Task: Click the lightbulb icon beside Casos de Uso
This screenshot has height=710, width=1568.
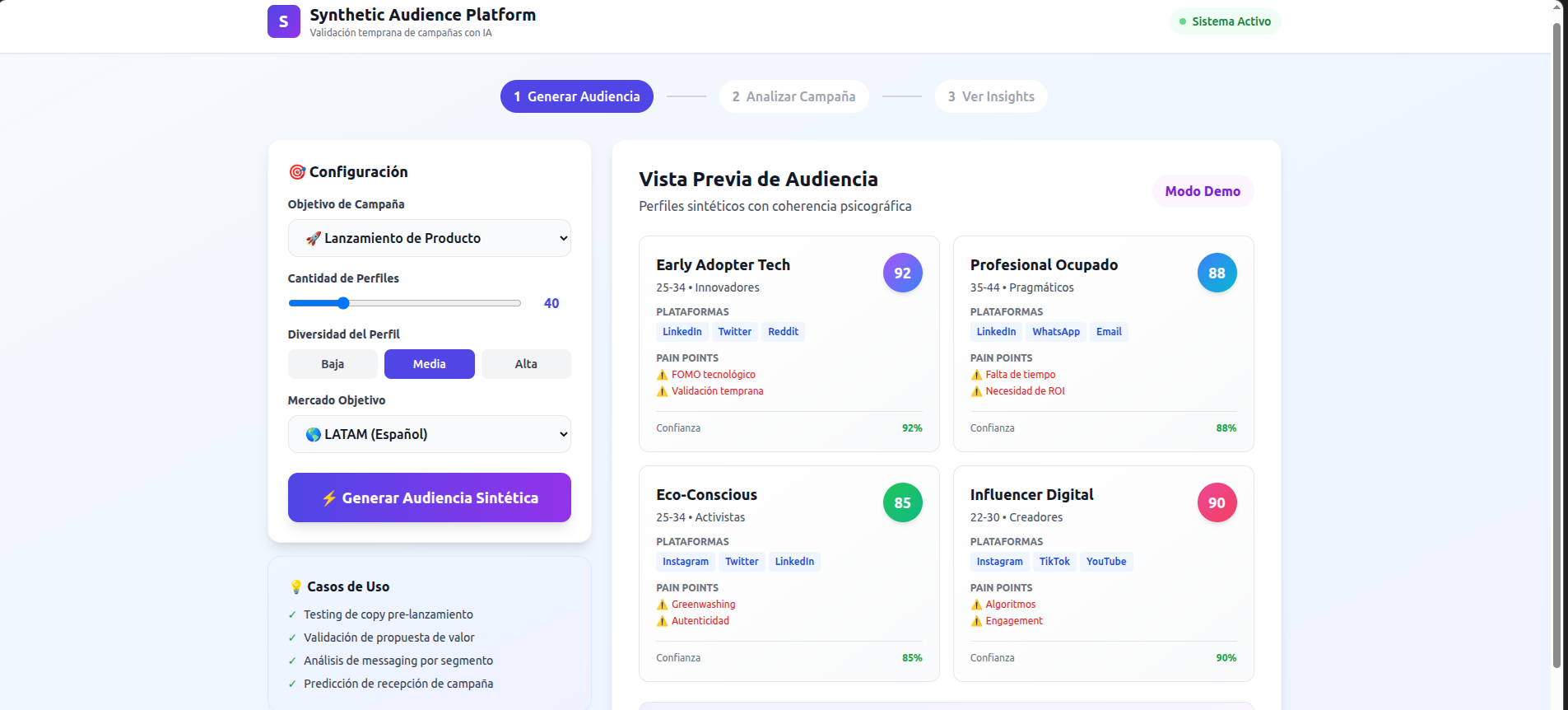Action: 296,587
